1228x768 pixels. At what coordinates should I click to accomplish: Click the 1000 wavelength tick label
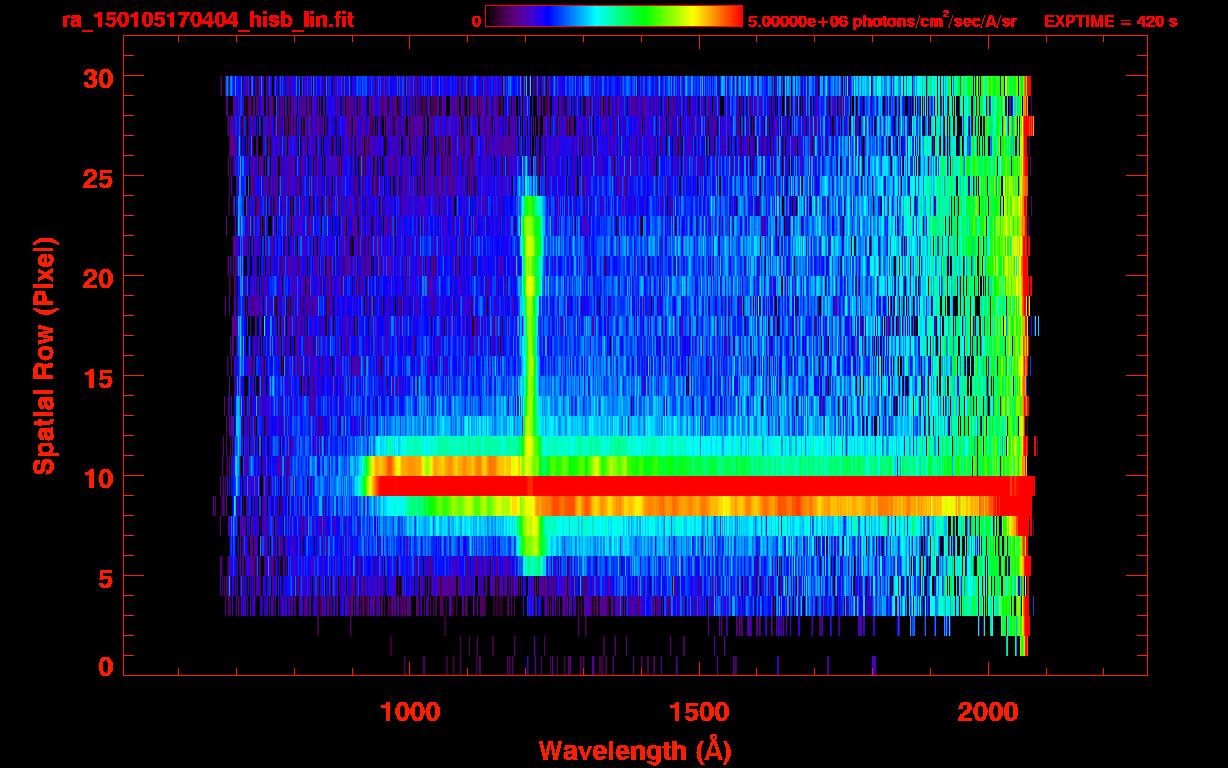pyautogui.click(x=410, y=711)
